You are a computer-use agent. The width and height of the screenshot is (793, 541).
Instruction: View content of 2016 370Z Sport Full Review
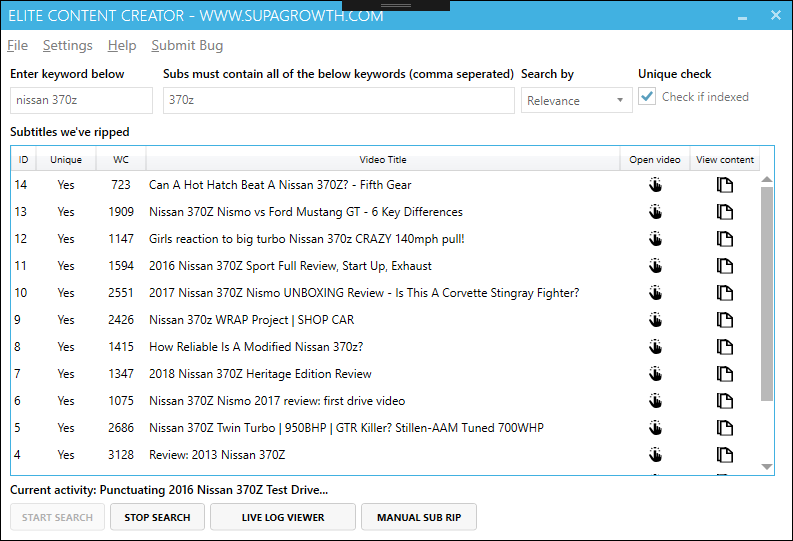[725, 266]
